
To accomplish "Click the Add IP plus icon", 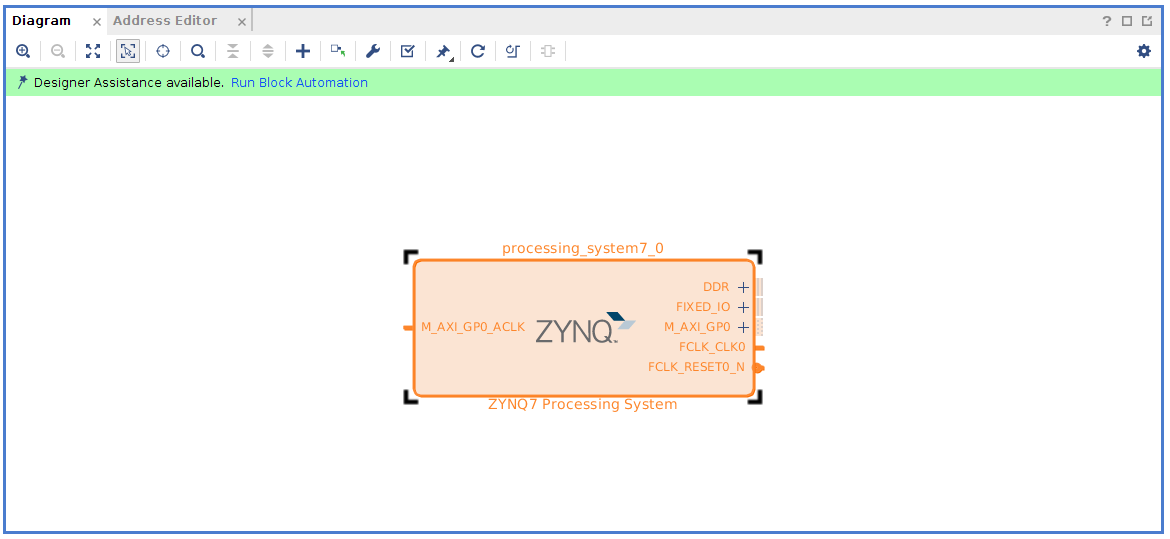I will tap(302, 52).
